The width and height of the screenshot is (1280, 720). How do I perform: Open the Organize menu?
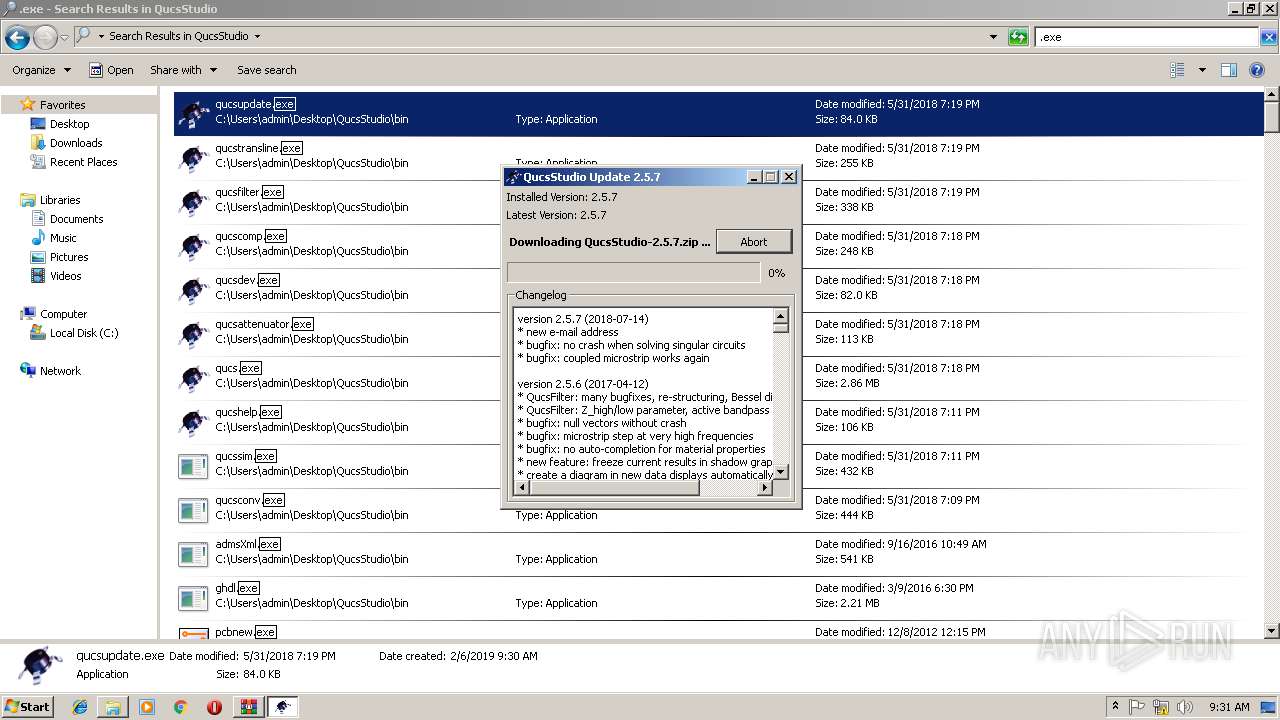[x=41, y=70]
